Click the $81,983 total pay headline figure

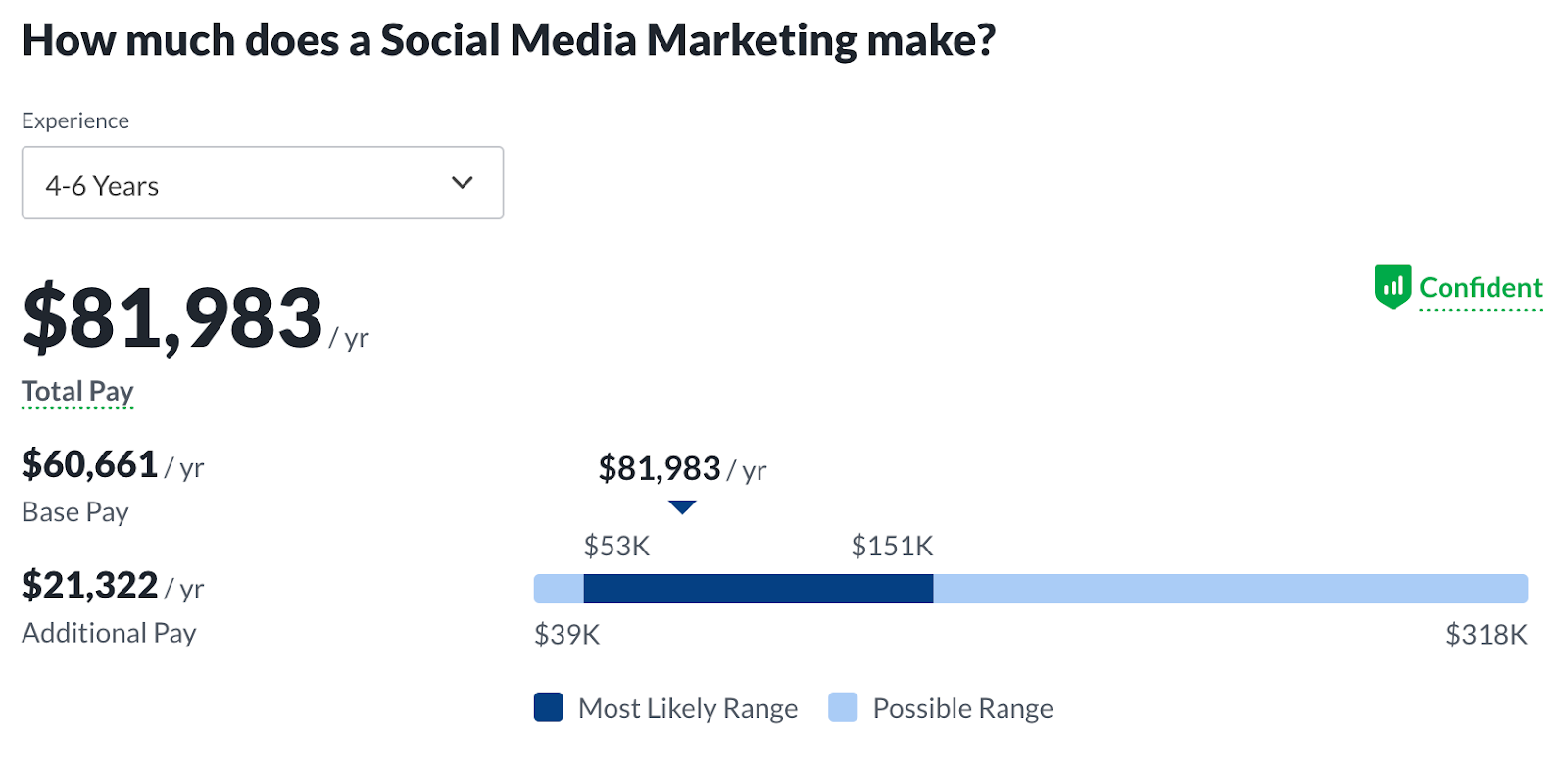click(x=173, y=318)
